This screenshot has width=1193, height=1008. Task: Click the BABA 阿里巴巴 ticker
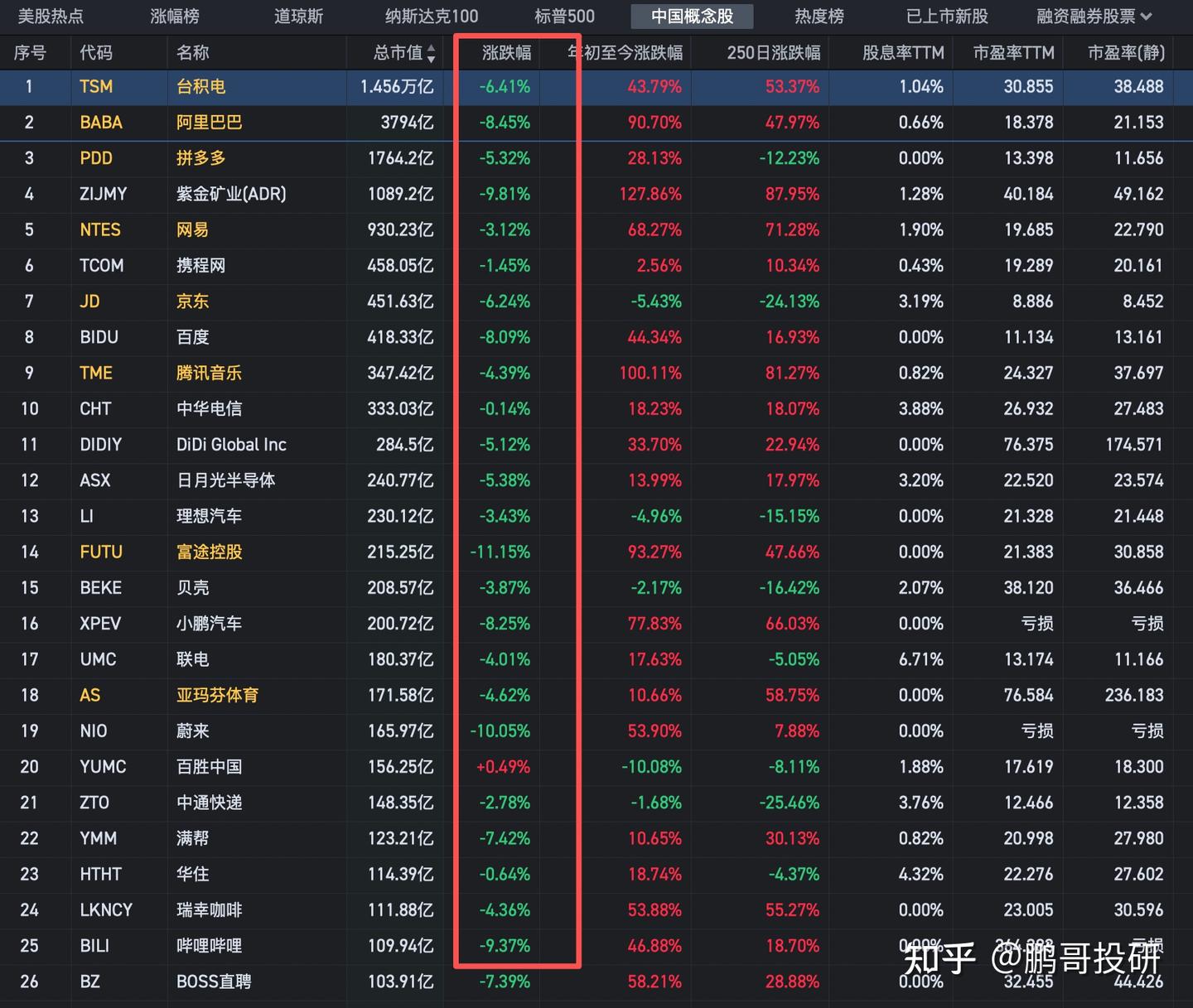click(101, 122)
